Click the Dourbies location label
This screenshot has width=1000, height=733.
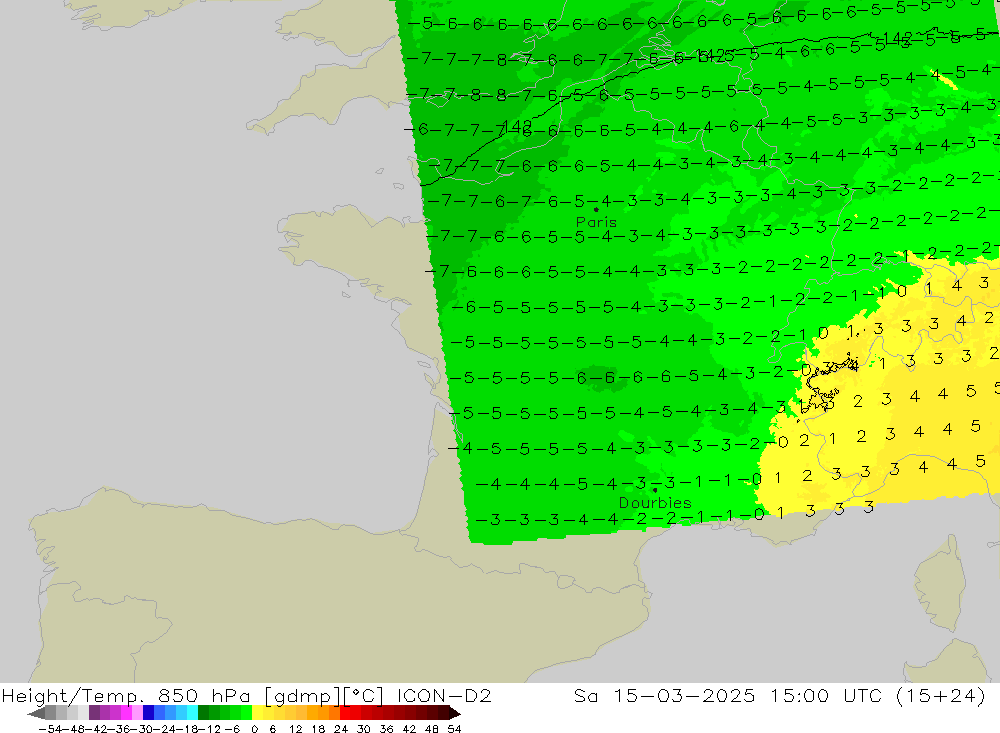[x=655, y=503]
